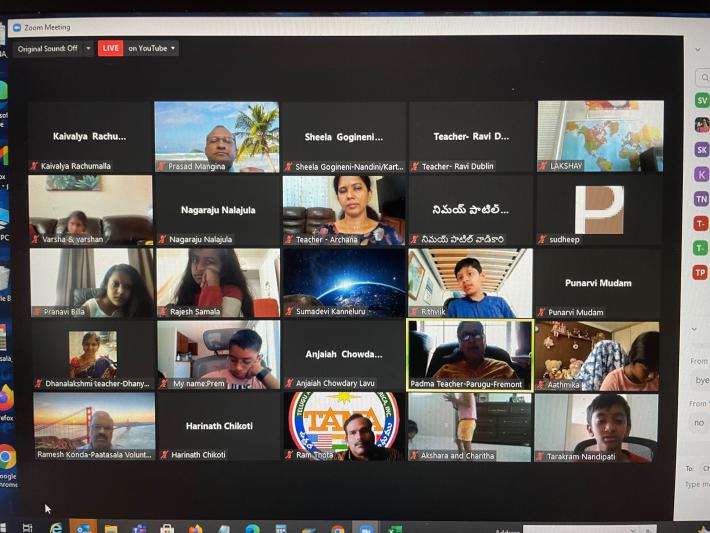Image resolution: width=710 pixels, height=533 pixels.
Task: Click the participant search field in the sidebar
Action: click(703, 78)
